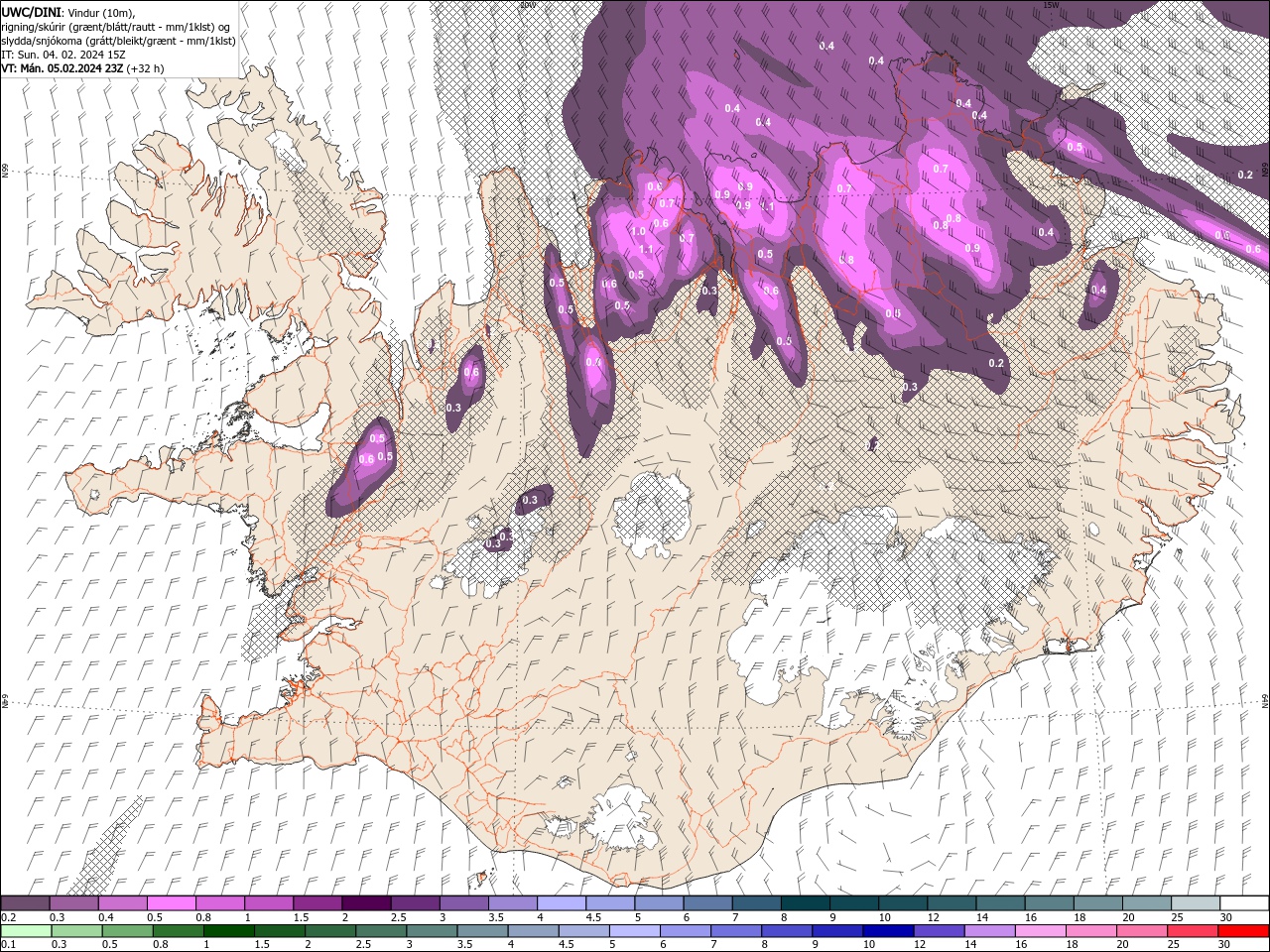The image size is (1270, 952).
Task: Pick the upper legend swatch between 0.2 and 0.3
Action: click(25, 903)
